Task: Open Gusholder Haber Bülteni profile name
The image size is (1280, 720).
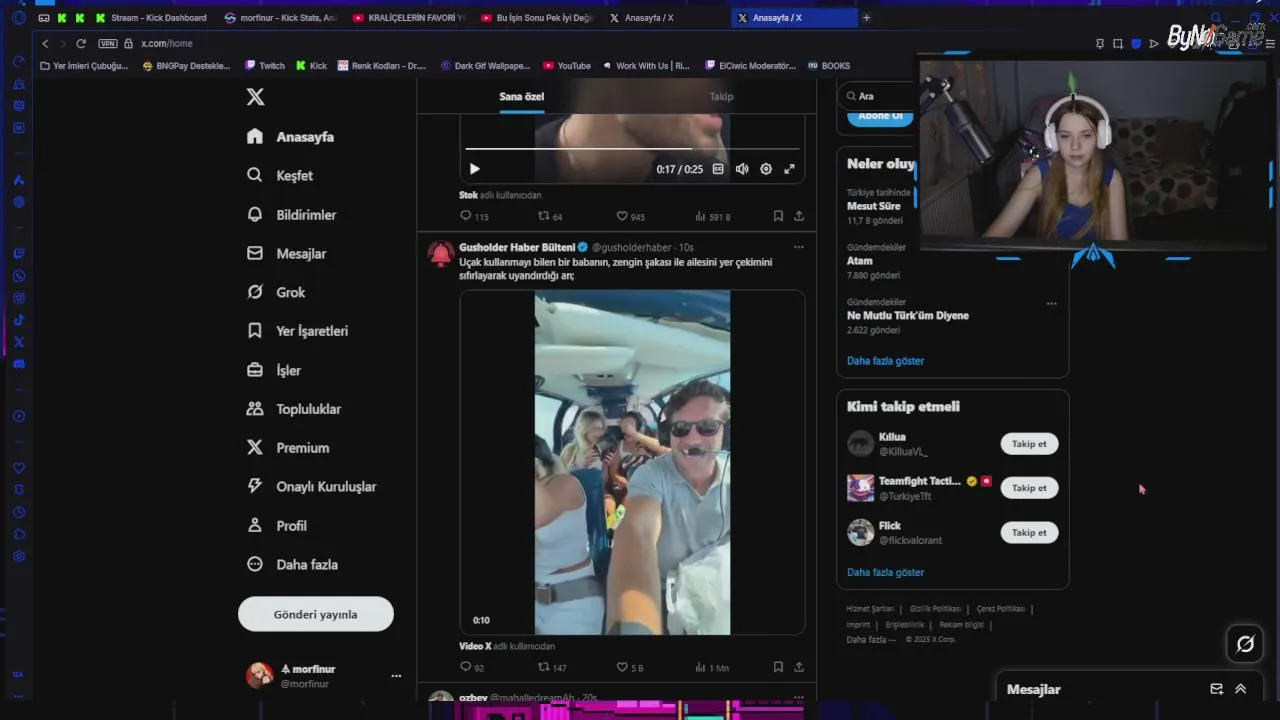Action: (517, 247)
